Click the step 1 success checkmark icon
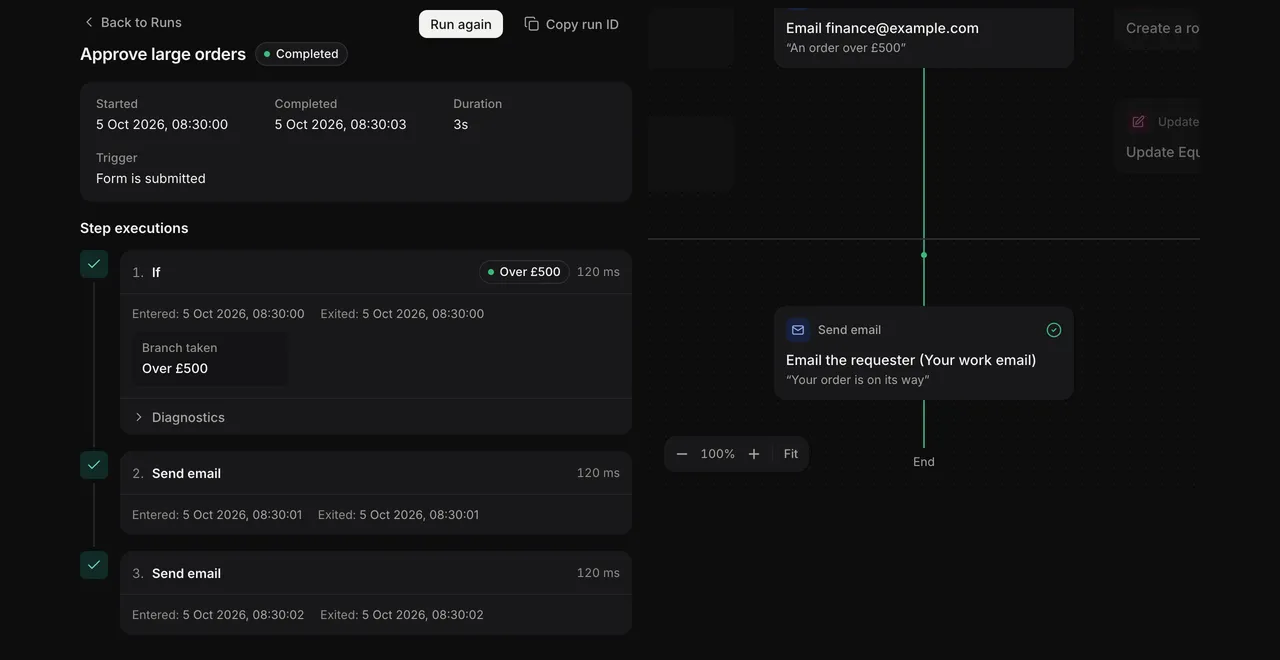This screenshot has width=1280, height=660. (x=94, y=264)
